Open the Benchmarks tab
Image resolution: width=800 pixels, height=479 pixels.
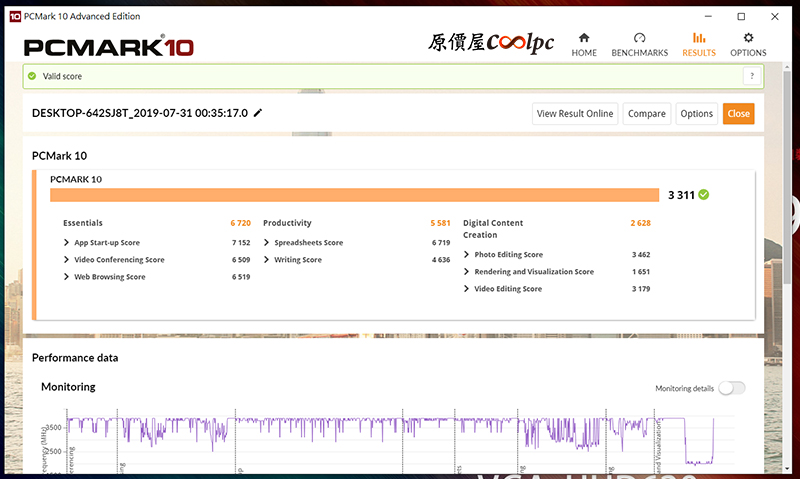tap(639, 45)
